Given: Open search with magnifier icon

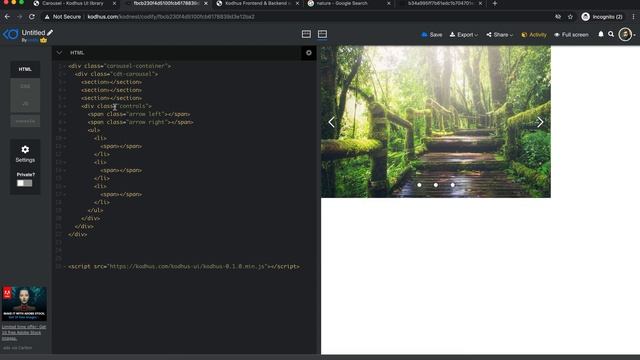Looking at the screenshot, I should (611, 34).
